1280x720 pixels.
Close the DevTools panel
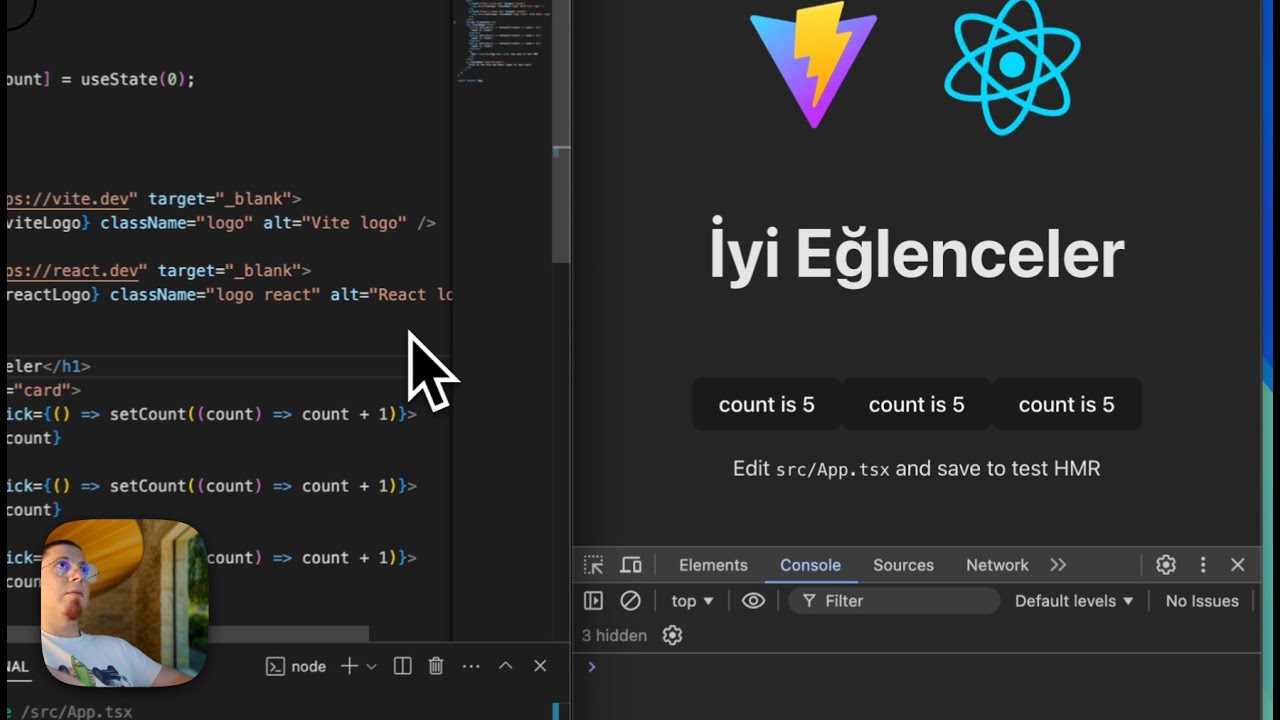tap(1238, 565)
